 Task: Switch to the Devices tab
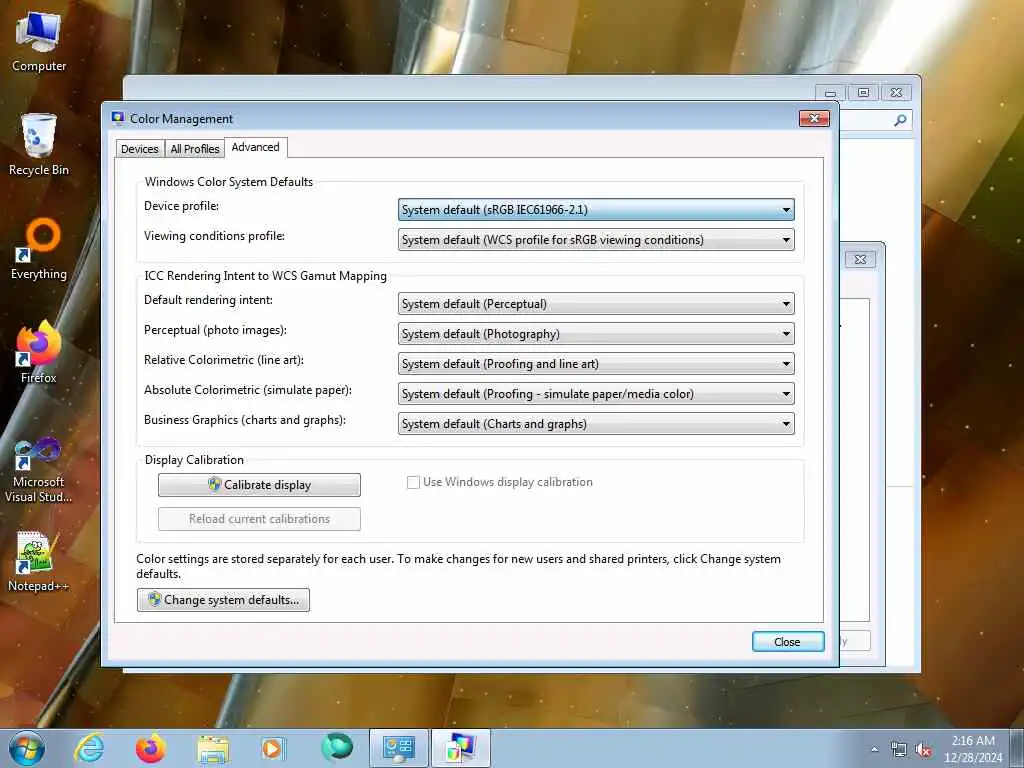click(140, 149)
